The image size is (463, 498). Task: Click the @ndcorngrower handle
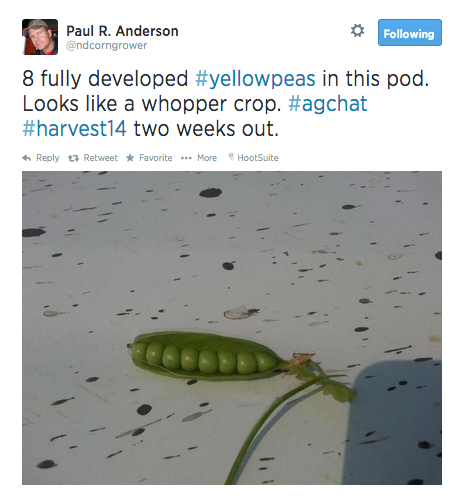106,45
